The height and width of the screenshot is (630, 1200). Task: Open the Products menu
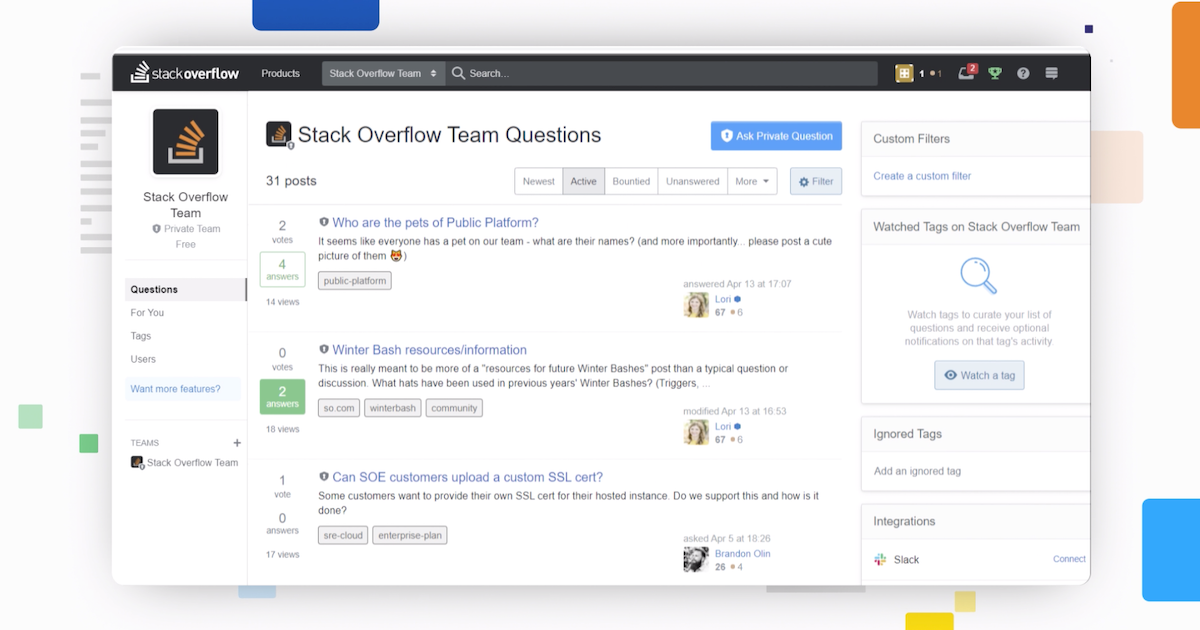tap(280, 73)
